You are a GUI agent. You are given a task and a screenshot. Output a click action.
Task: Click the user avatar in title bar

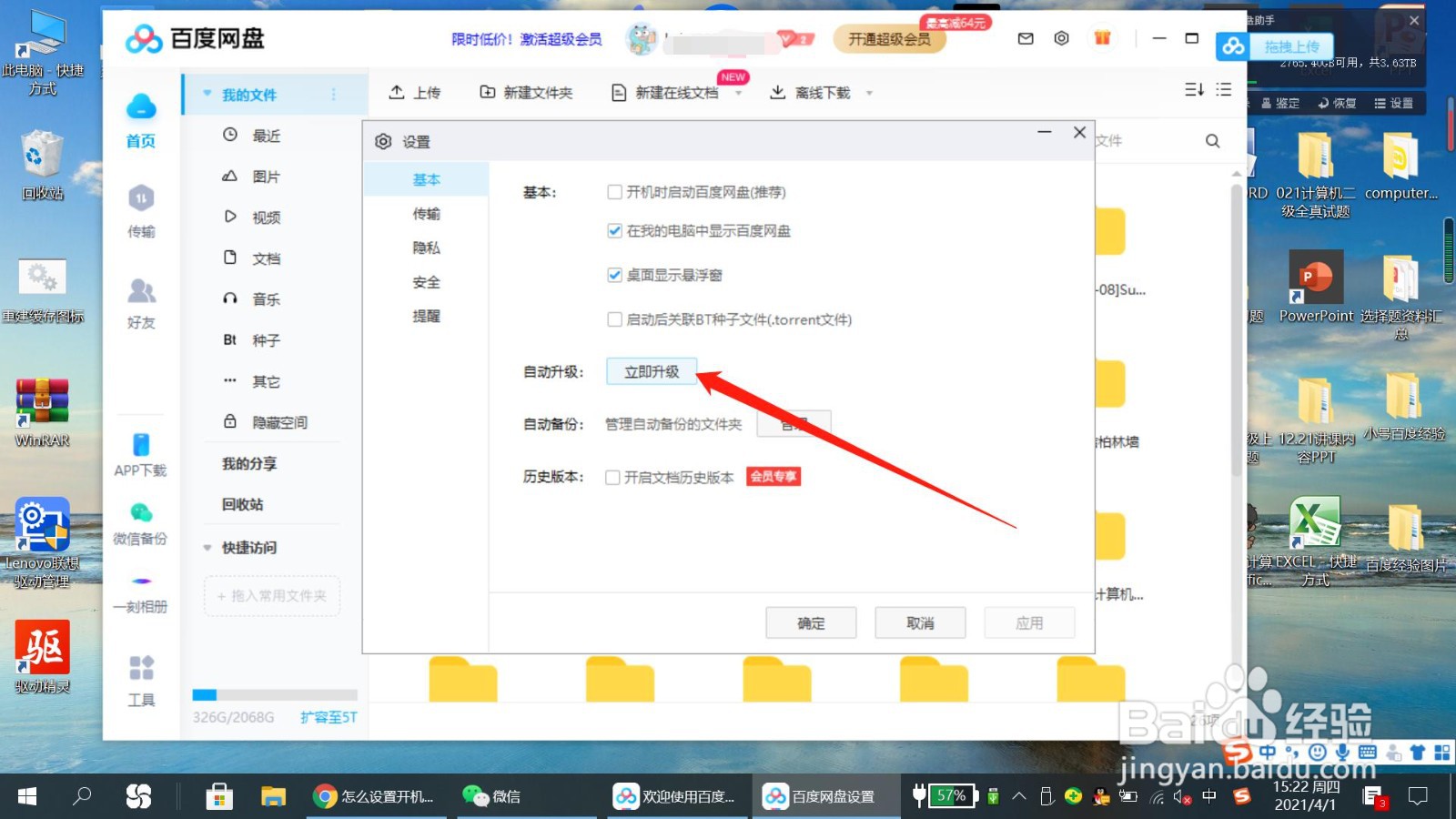click(x=642, y=38)
